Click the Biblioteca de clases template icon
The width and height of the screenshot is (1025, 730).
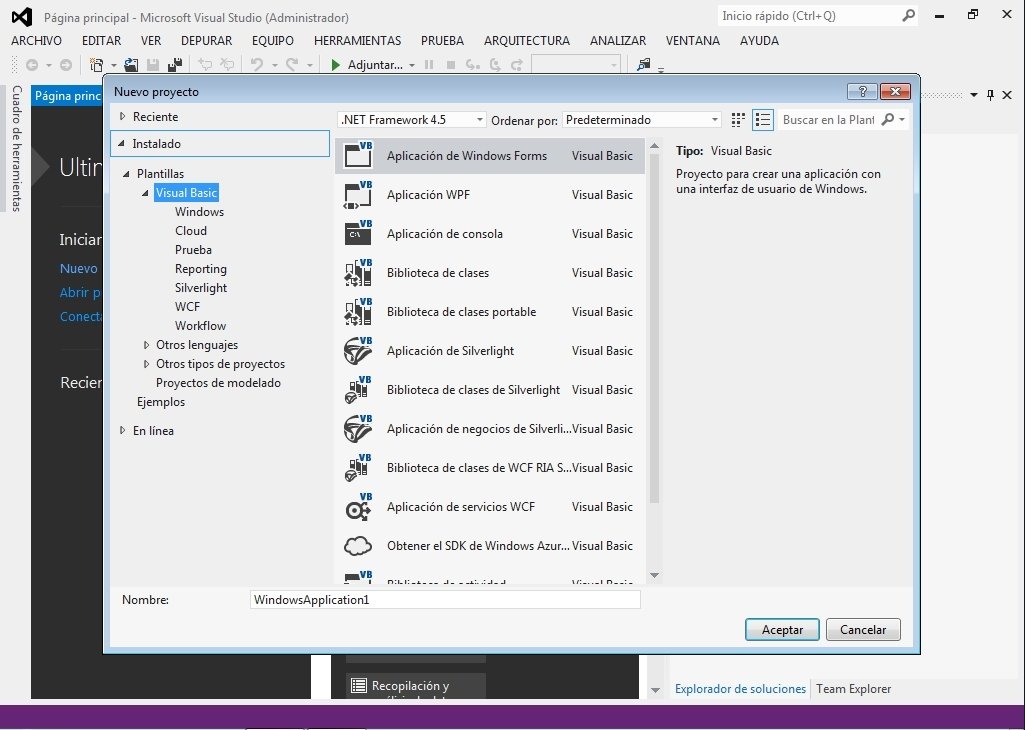click(x=358, y=273)
